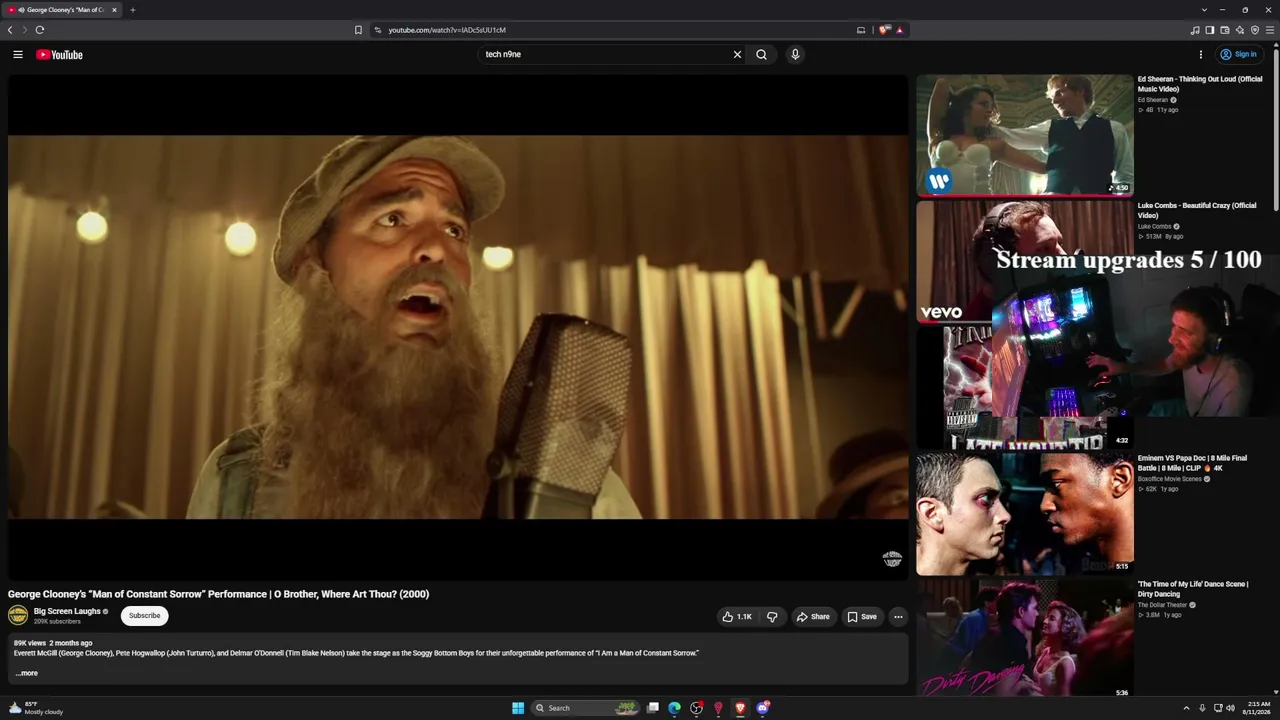Open the Eminem VS Papa Doc thumbnail
The image size is (1280, 720).
(1025, 514)
